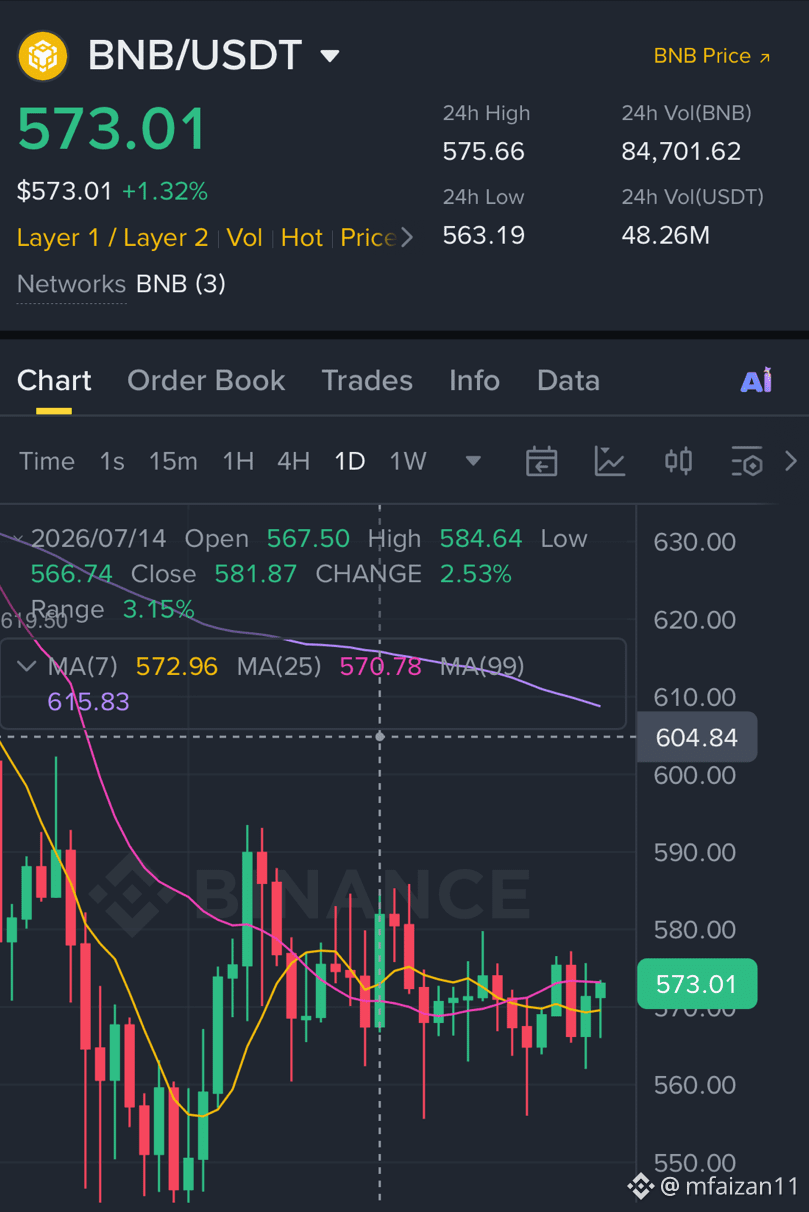
Task: Switch to the Order Book tab
Action: pos(206,380)
